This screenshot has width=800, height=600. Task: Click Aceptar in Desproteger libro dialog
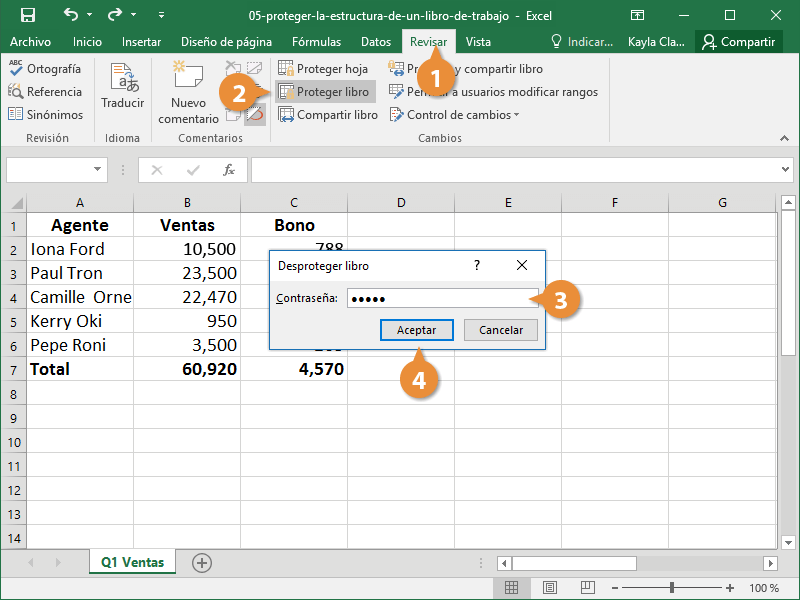coord(416,330)
